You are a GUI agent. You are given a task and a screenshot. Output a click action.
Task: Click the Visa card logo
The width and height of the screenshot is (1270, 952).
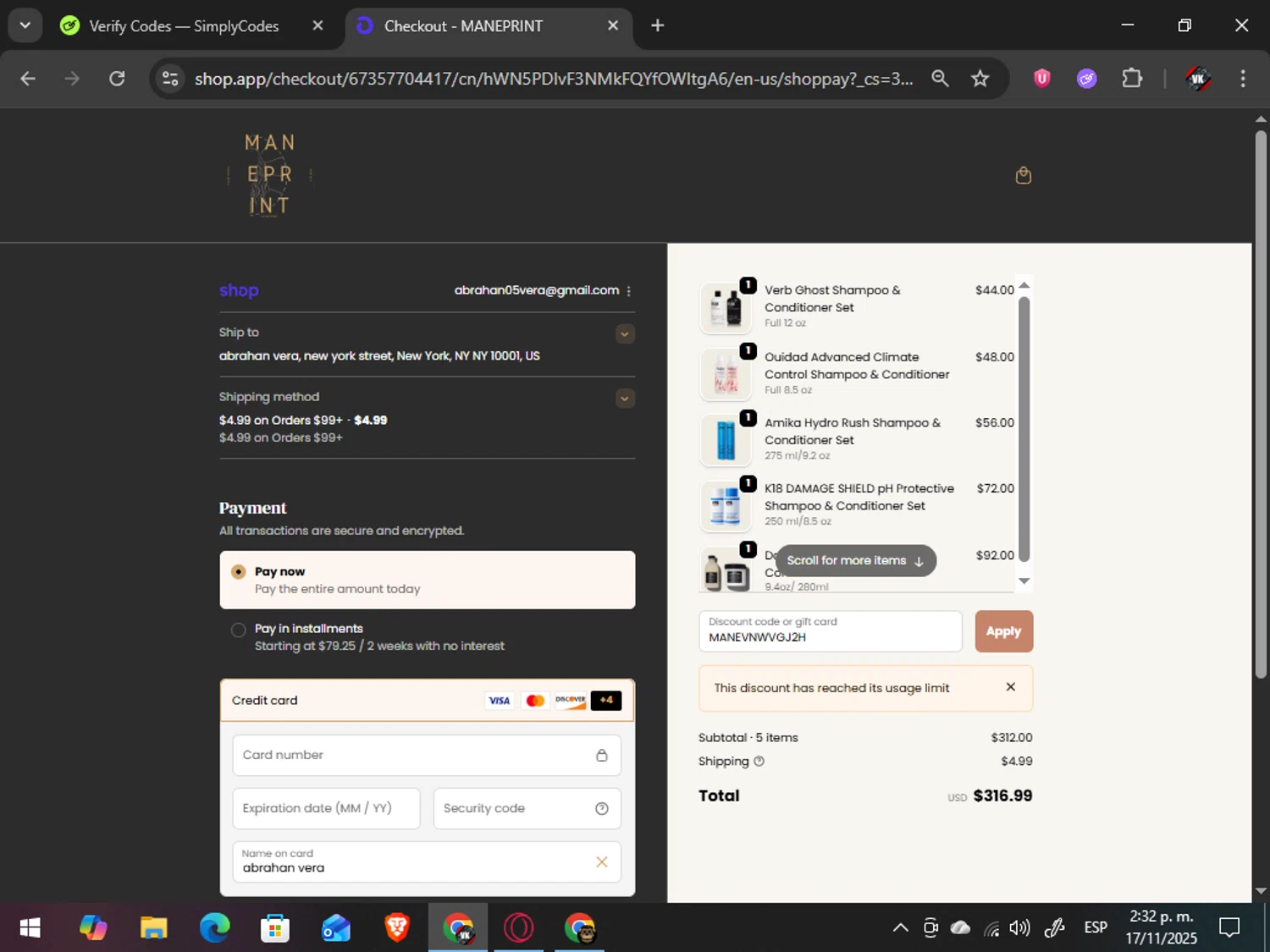[500, 701]
